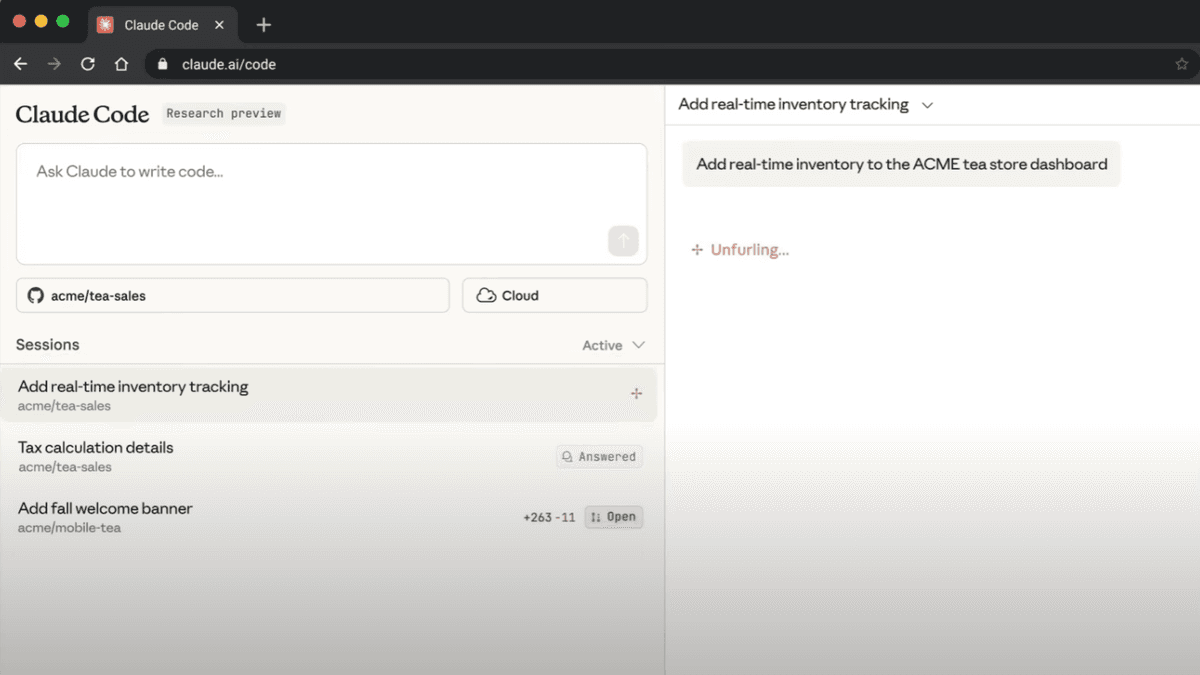Bookmark page with the star icon
Image resolution: width=1200 pixels, height=675 pixels.
[x=1181, y=64]
